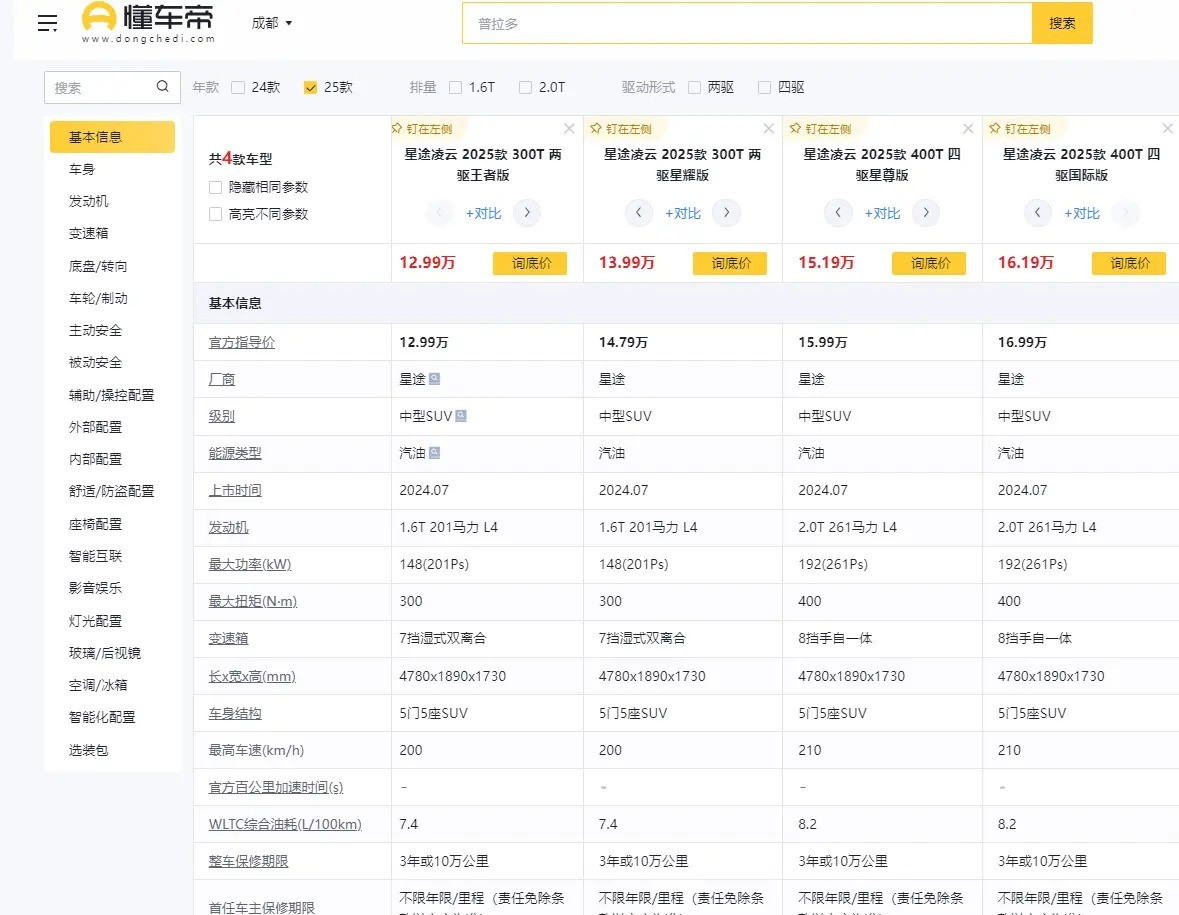Click 询底价 for 15.19万 model
The image size is (1179, 915).
929,263
